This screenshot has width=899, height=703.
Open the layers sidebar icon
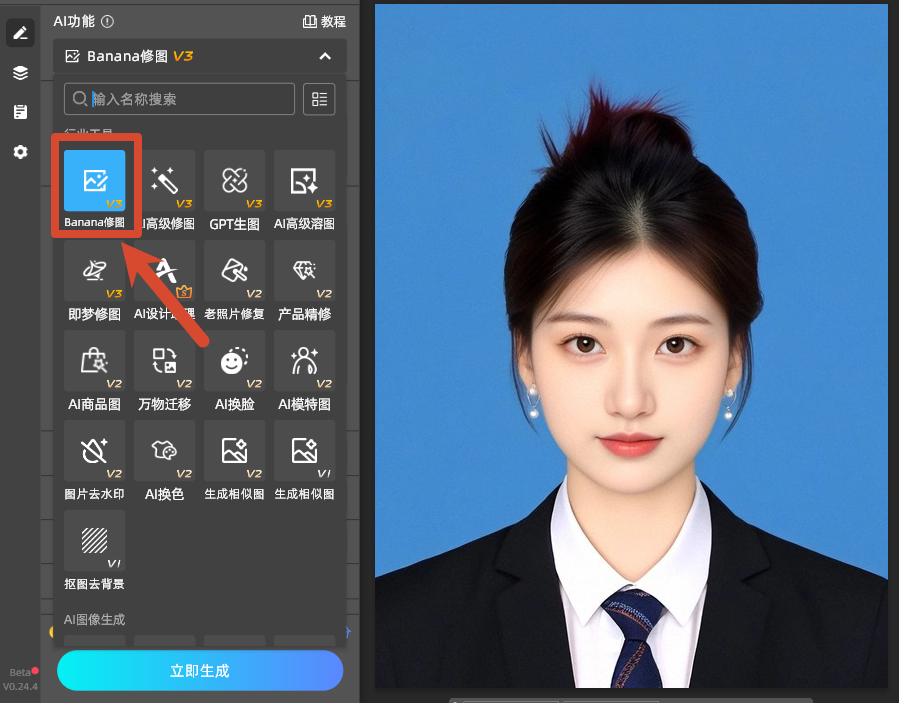(x=21, y=73)
